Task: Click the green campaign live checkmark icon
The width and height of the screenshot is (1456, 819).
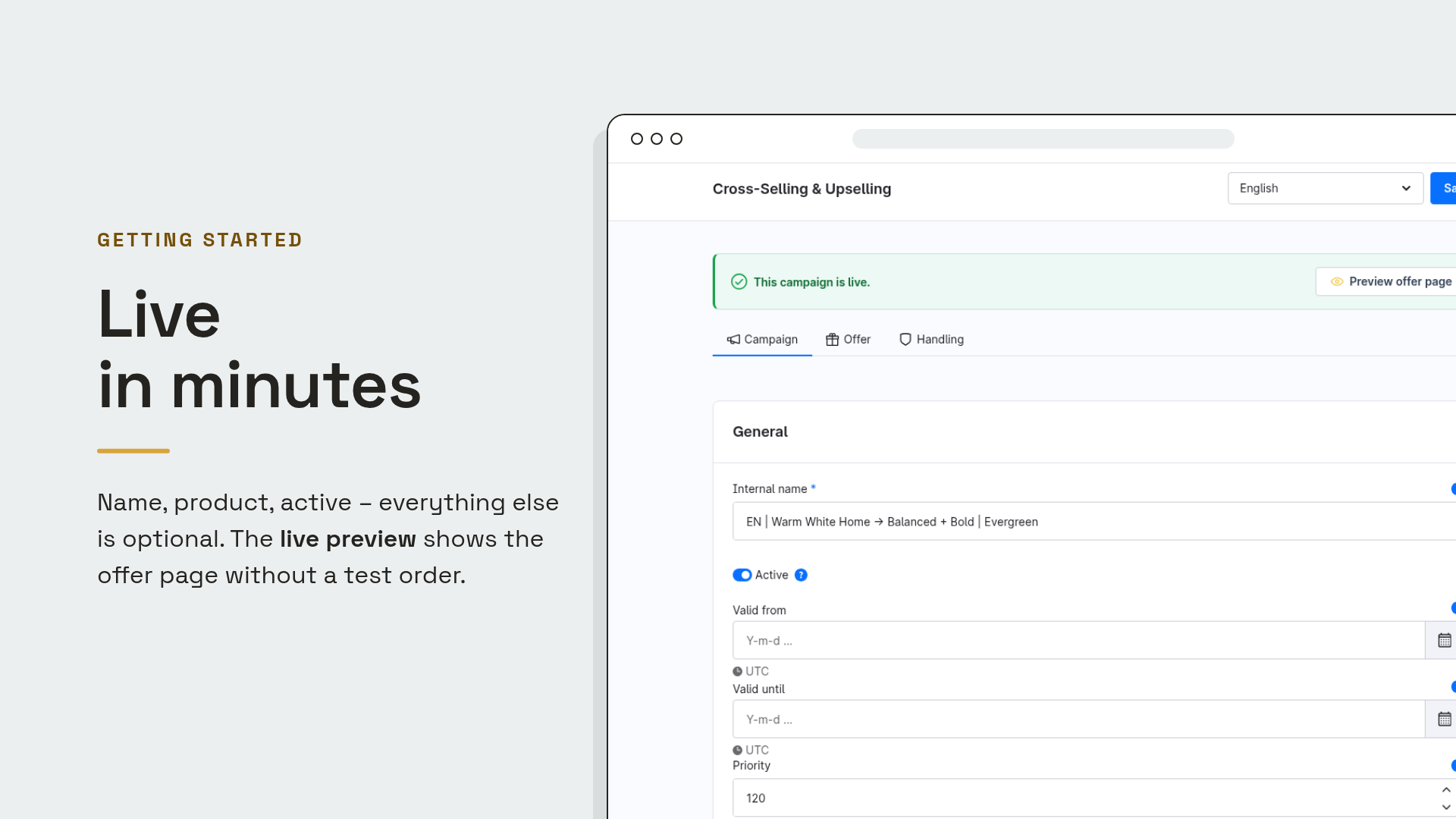Action: point(739,282)
